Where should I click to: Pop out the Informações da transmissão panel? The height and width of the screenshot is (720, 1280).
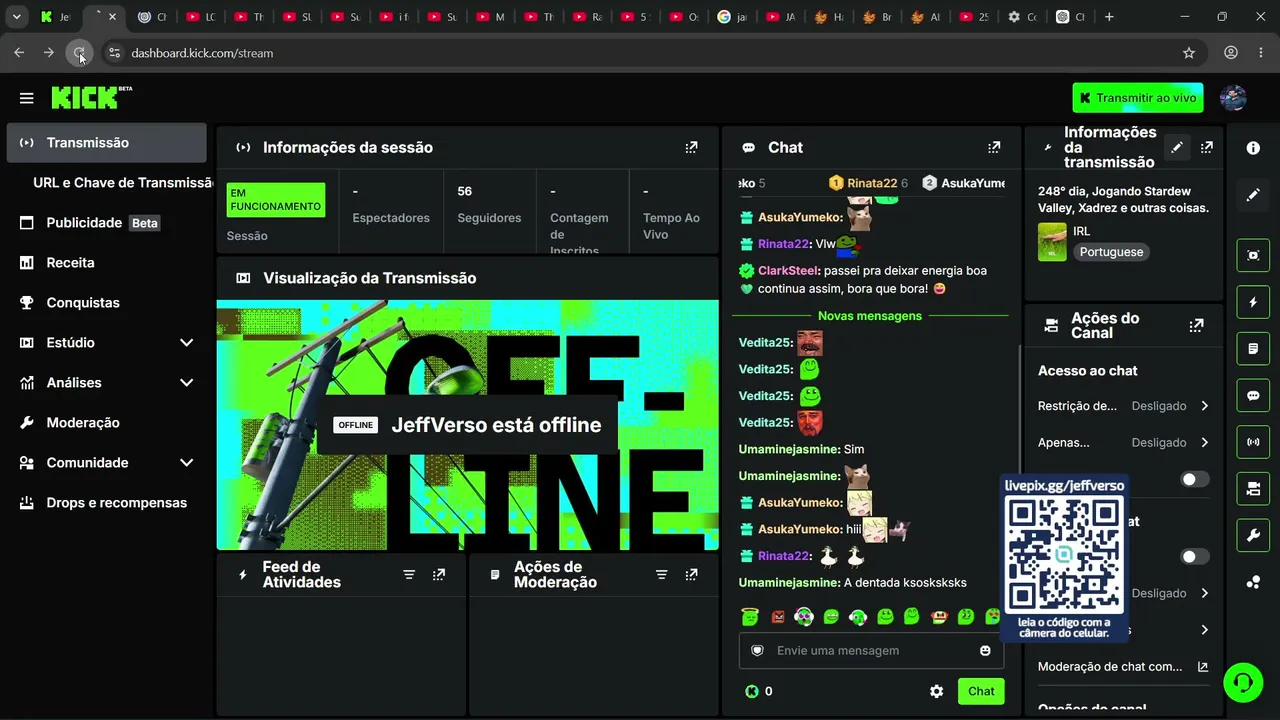click(x=1207, y=147)
